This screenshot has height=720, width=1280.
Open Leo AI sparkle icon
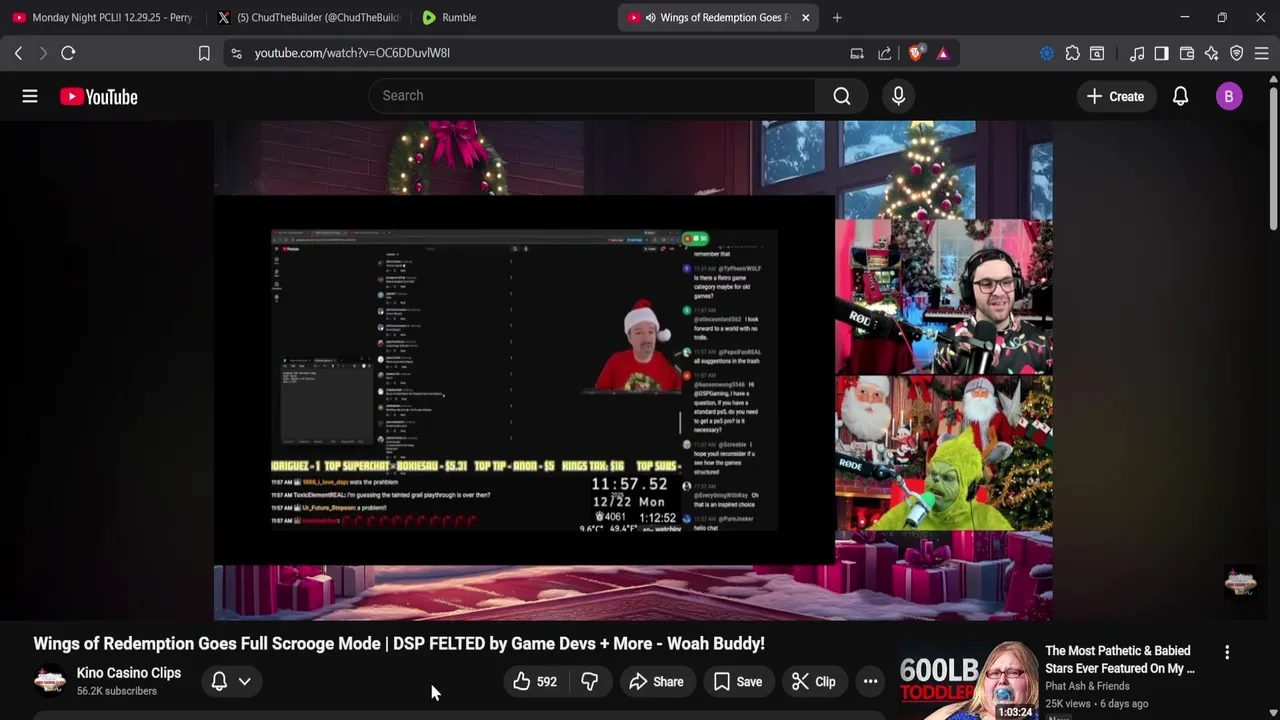(x=1212, y=53)
